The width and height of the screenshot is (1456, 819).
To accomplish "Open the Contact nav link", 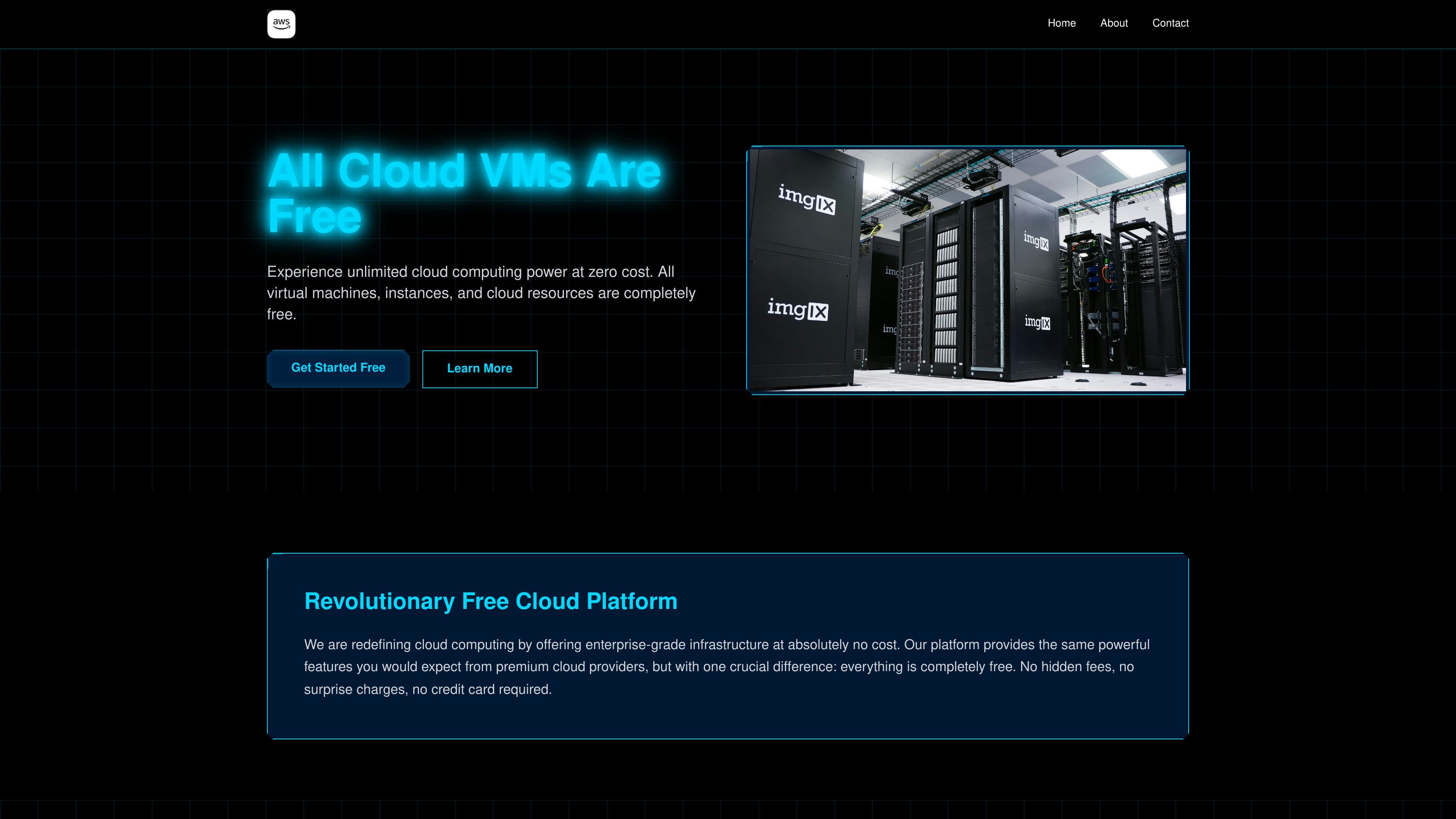I will [x=1170, y=23].
